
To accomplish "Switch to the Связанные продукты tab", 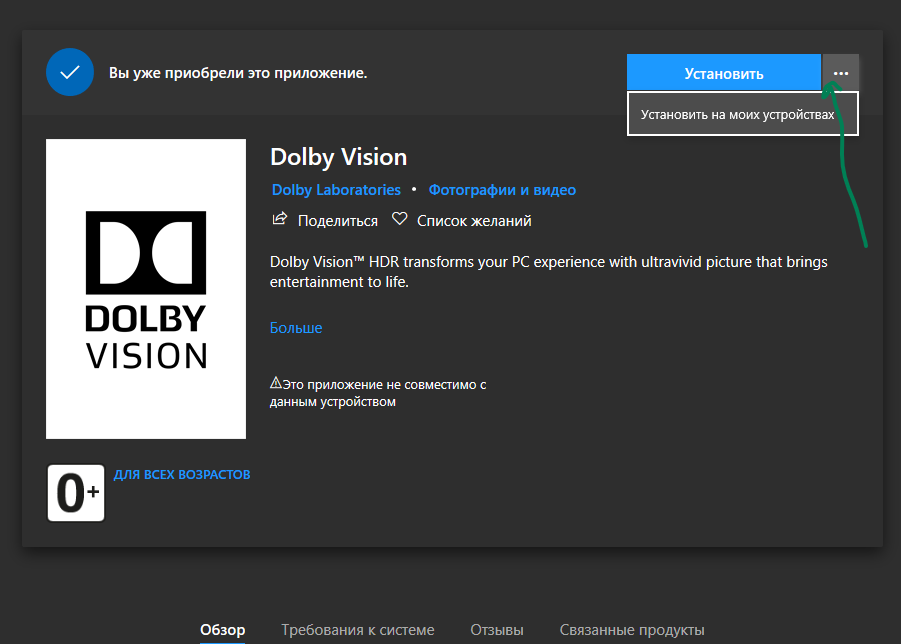I will tap(632, 630).
